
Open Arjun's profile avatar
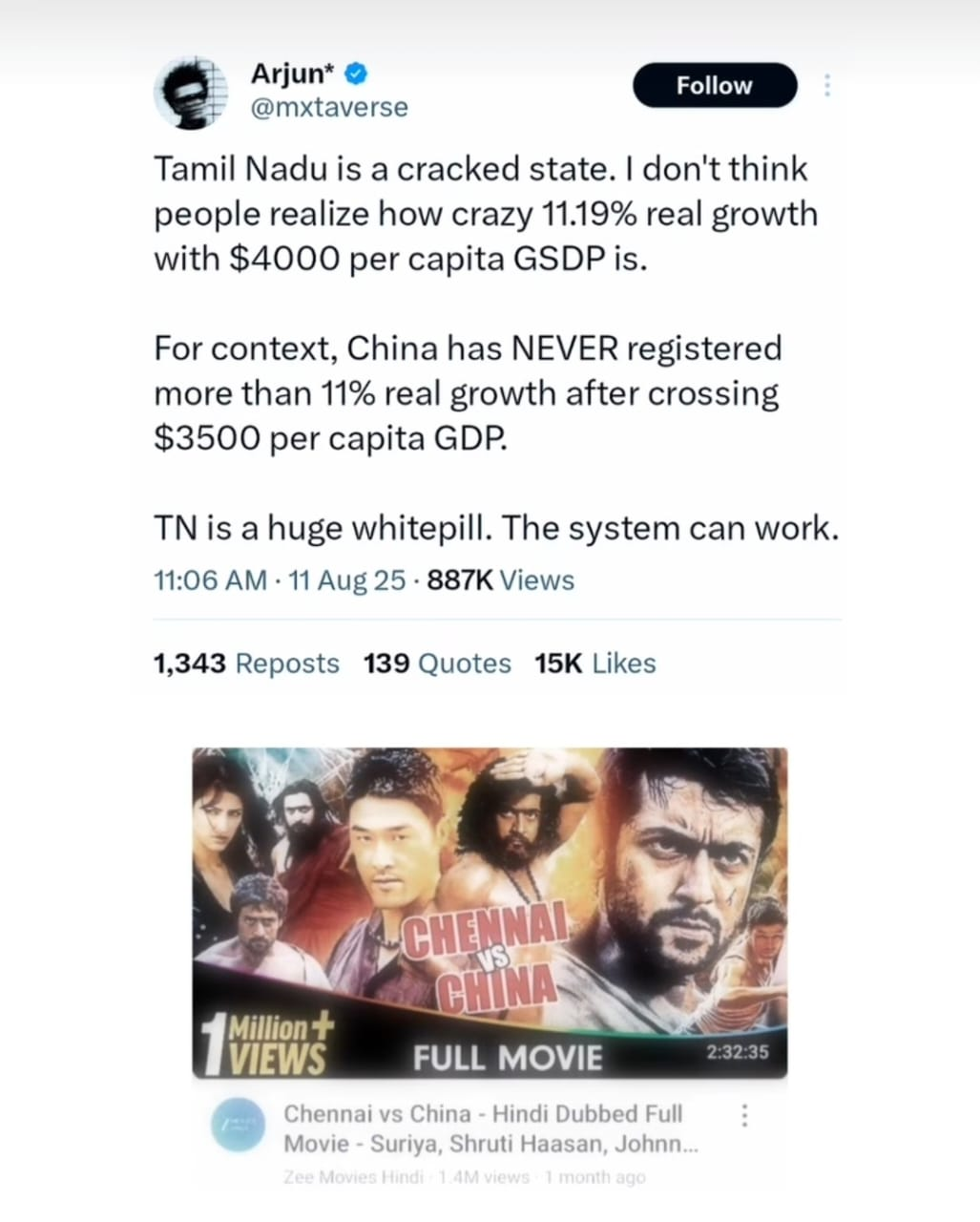[x=190, y=92]
